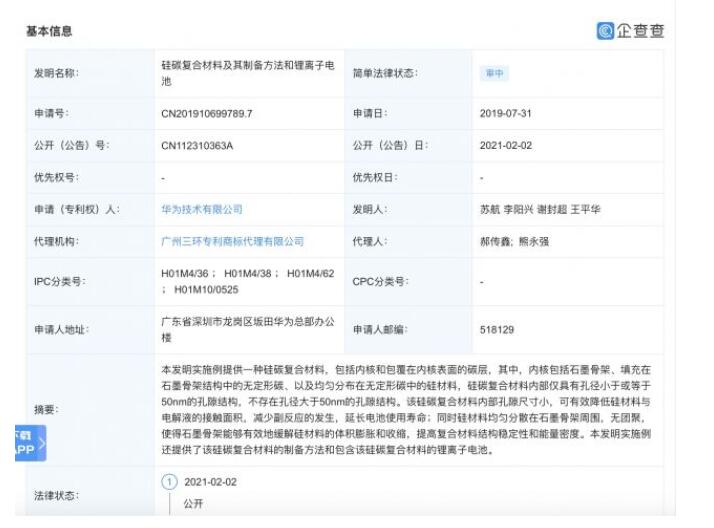Click the 代理机构 label cell
This screenshot has width=714, height=528.
pos(90,241)
